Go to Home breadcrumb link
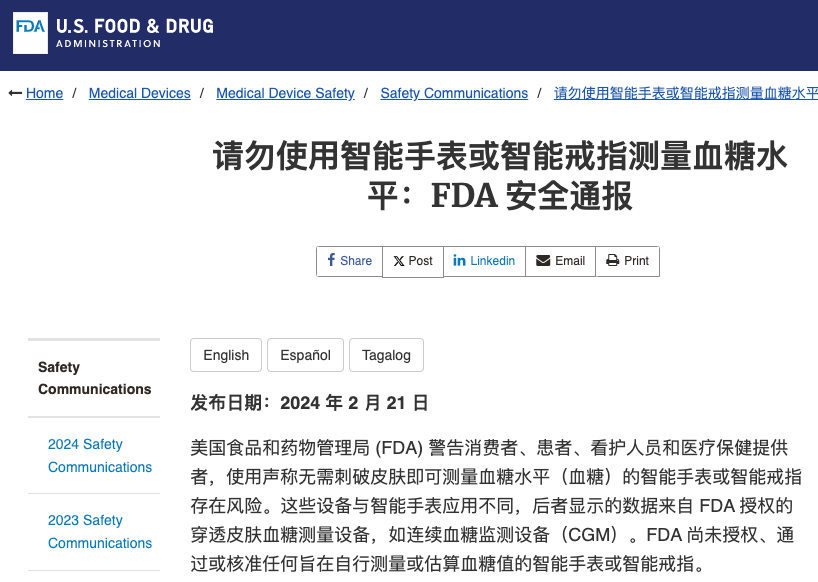The image size is (818, 582). pos(44,93)
